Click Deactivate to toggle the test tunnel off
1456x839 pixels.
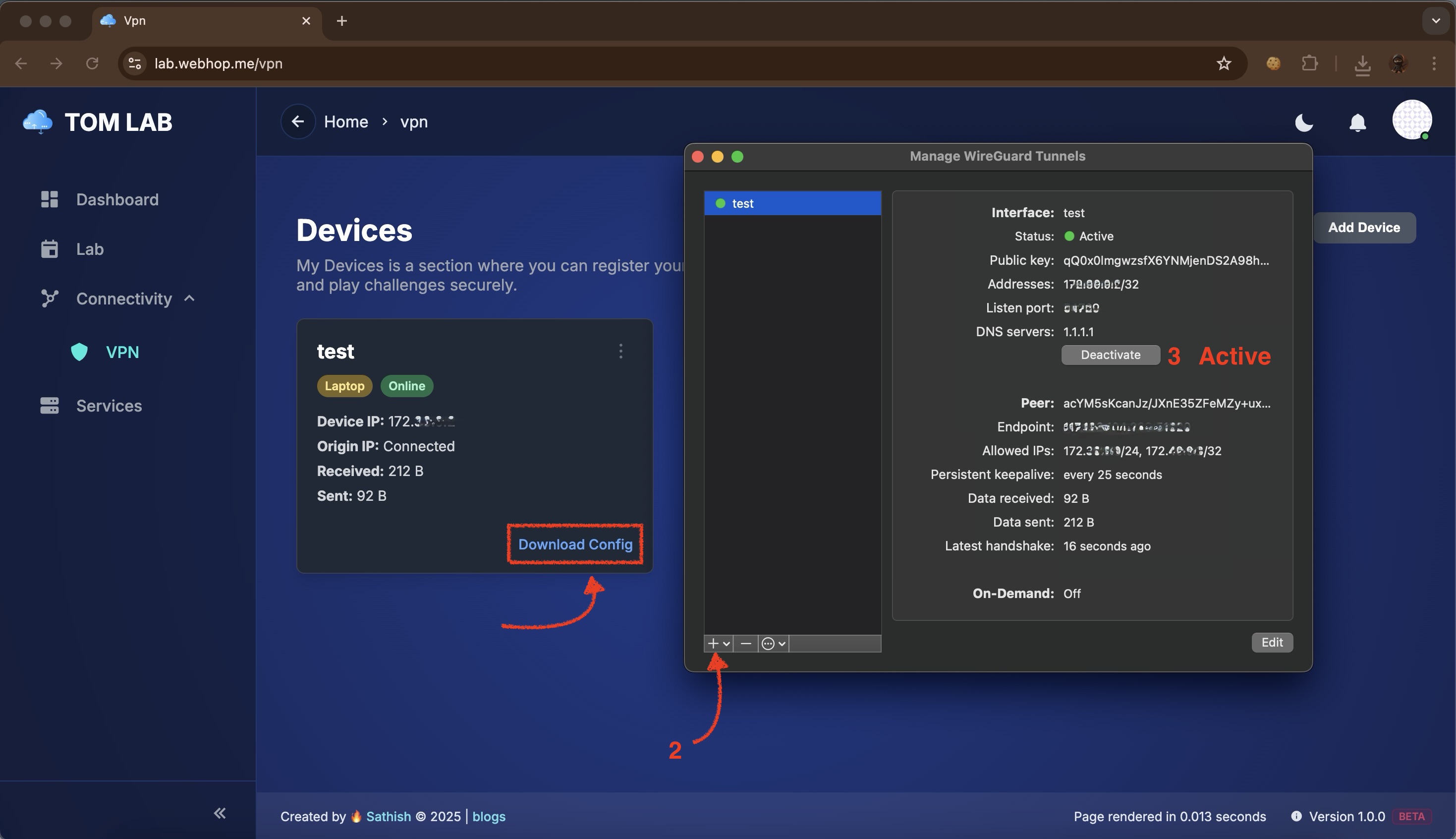1110,355
